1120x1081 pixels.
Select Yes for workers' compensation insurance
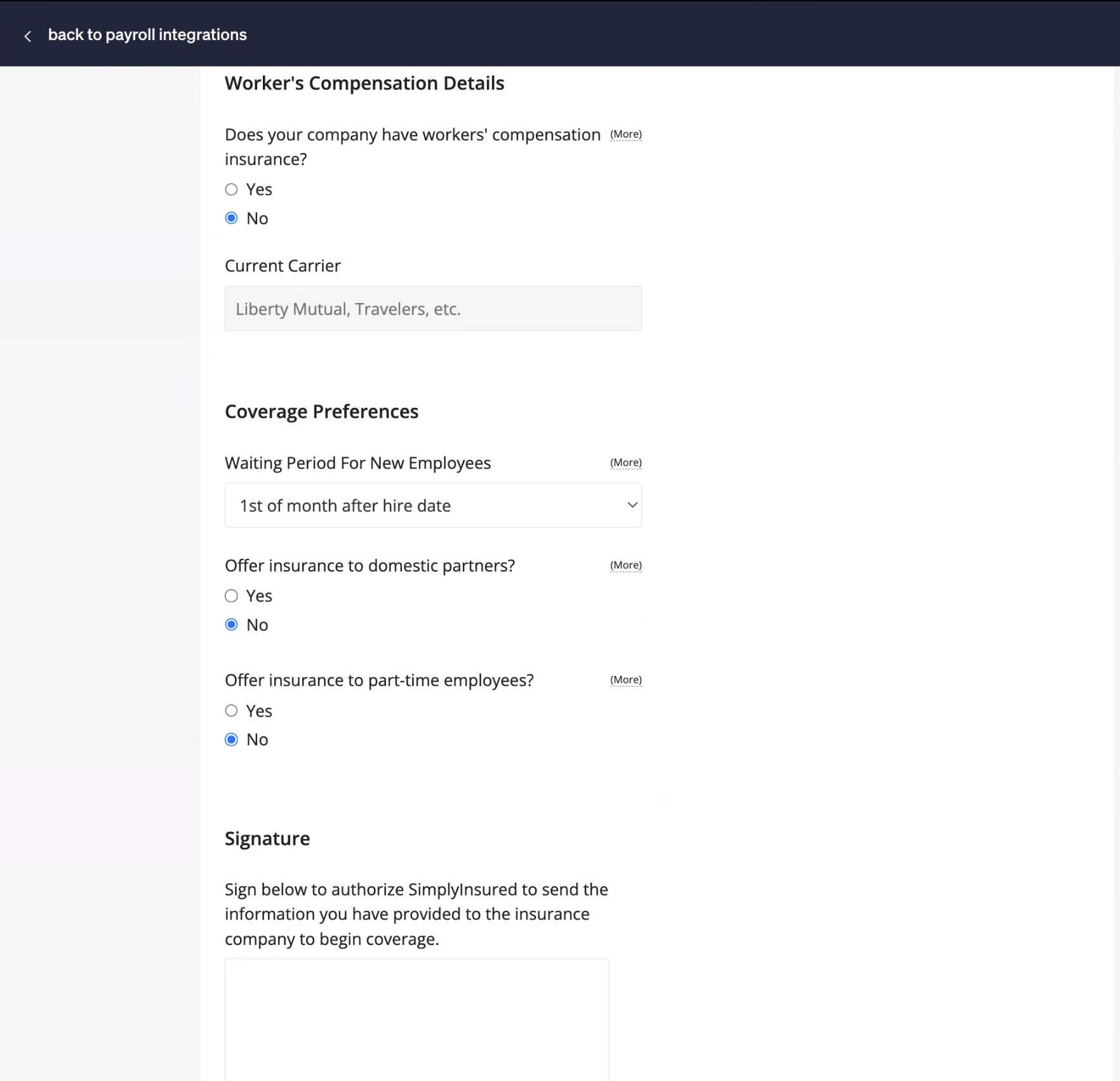[231, 189]
